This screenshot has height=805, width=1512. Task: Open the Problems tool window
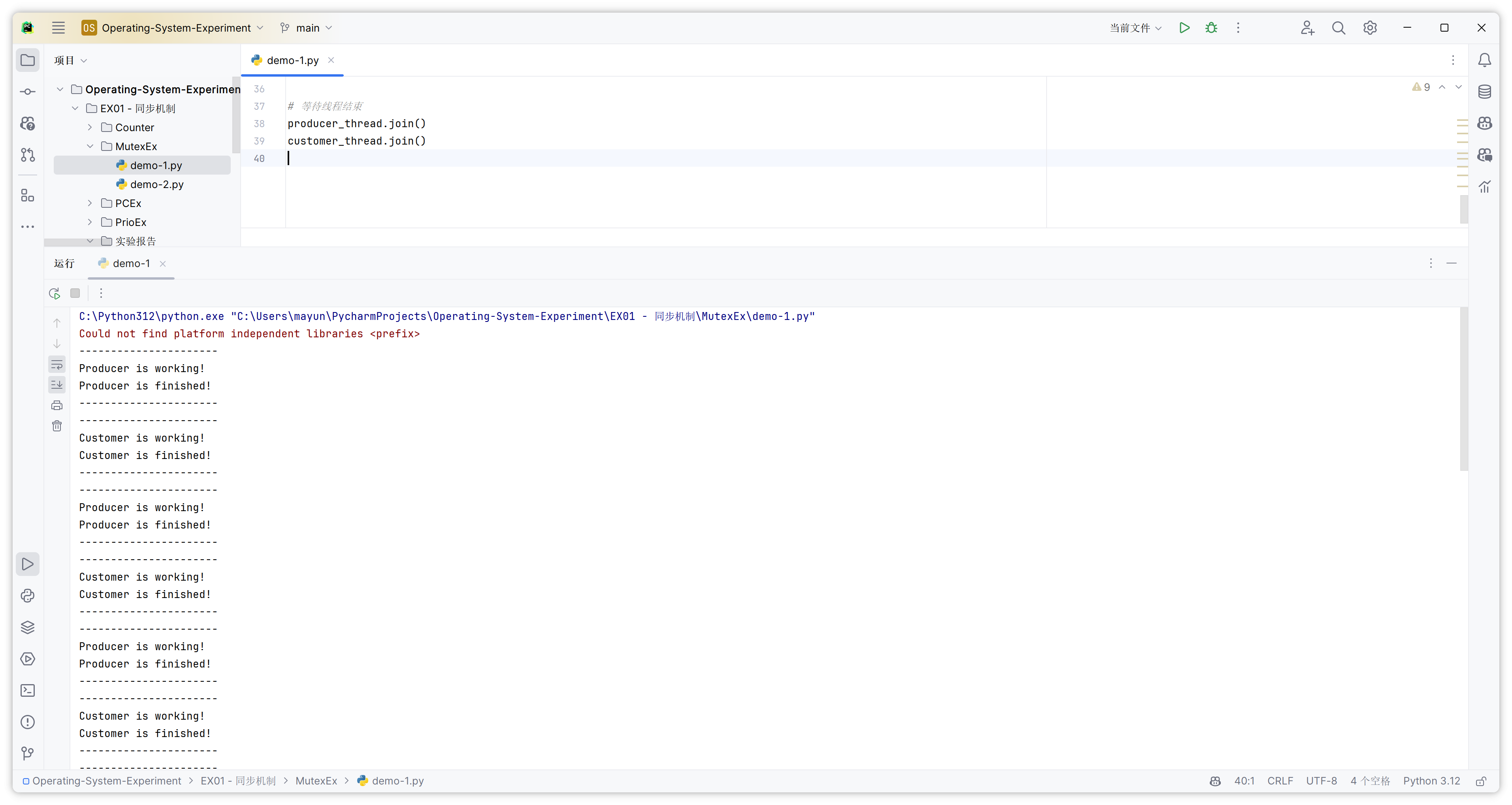(28, 722)
